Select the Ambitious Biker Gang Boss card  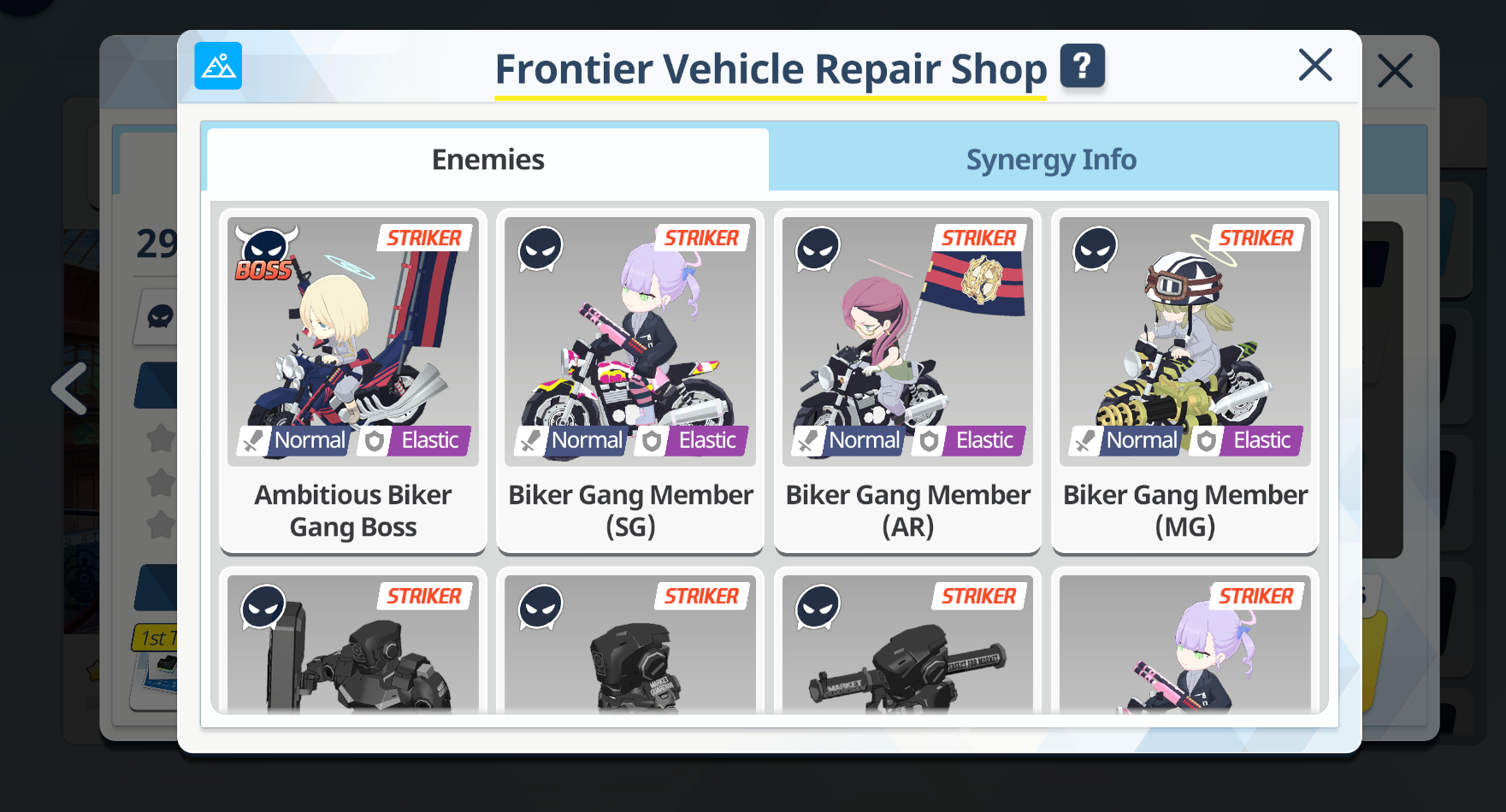pyautogui.click(x=353, y=381)
